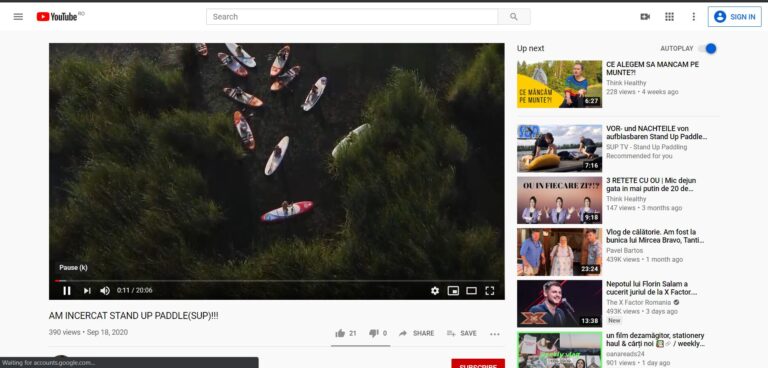Image resolution: width=768 pixels, height=368 pixels.
Task: Click the search magnifier button
Action: tap(514, 17)
